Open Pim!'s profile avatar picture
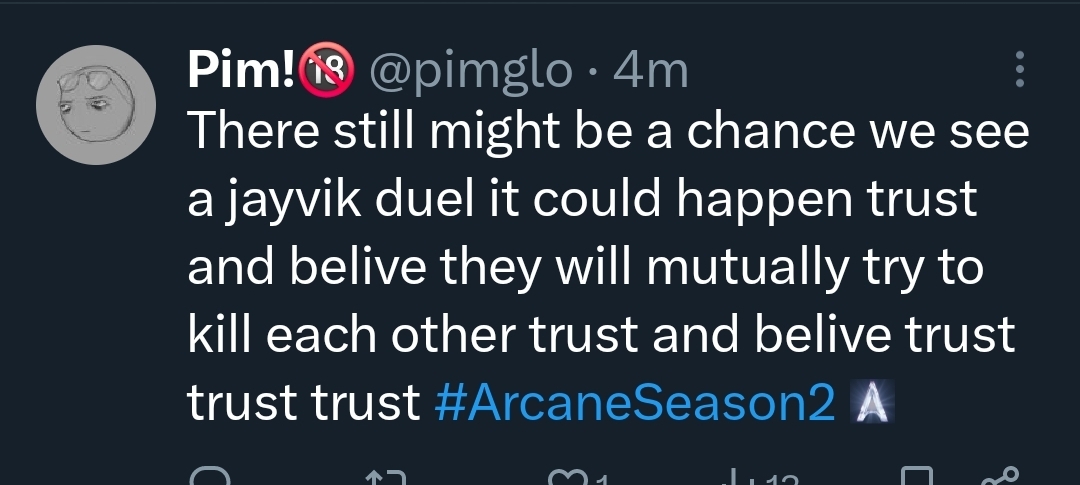 click(96, 105)
